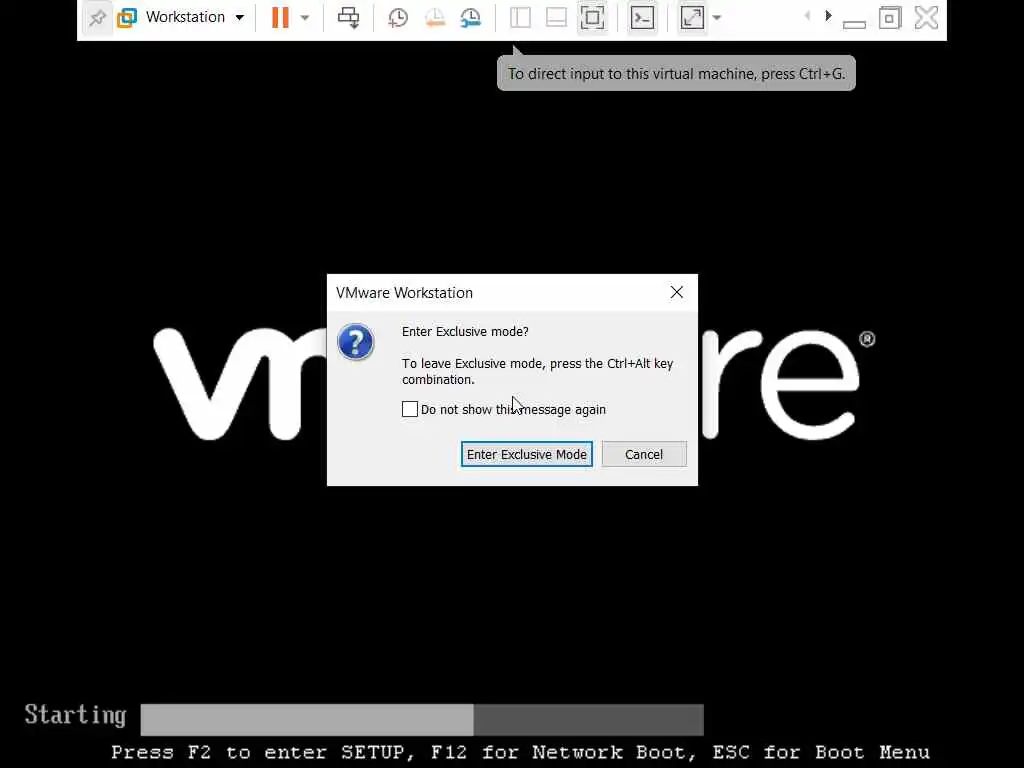Screen dimensions: 1024x768
Task: Open the snapshot manager wrench-clock icon
Action: (471, 18)
